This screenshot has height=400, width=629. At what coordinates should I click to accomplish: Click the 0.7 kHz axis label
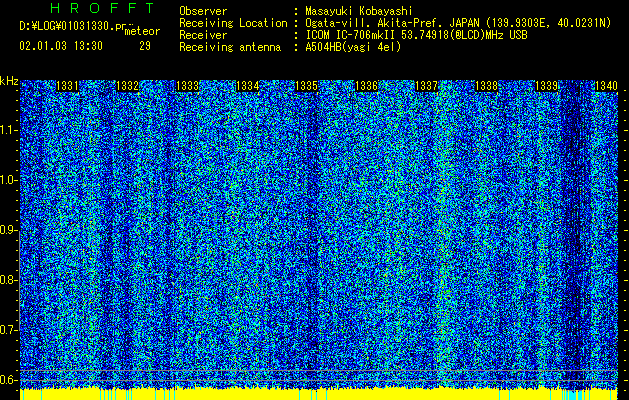[8, 330]
